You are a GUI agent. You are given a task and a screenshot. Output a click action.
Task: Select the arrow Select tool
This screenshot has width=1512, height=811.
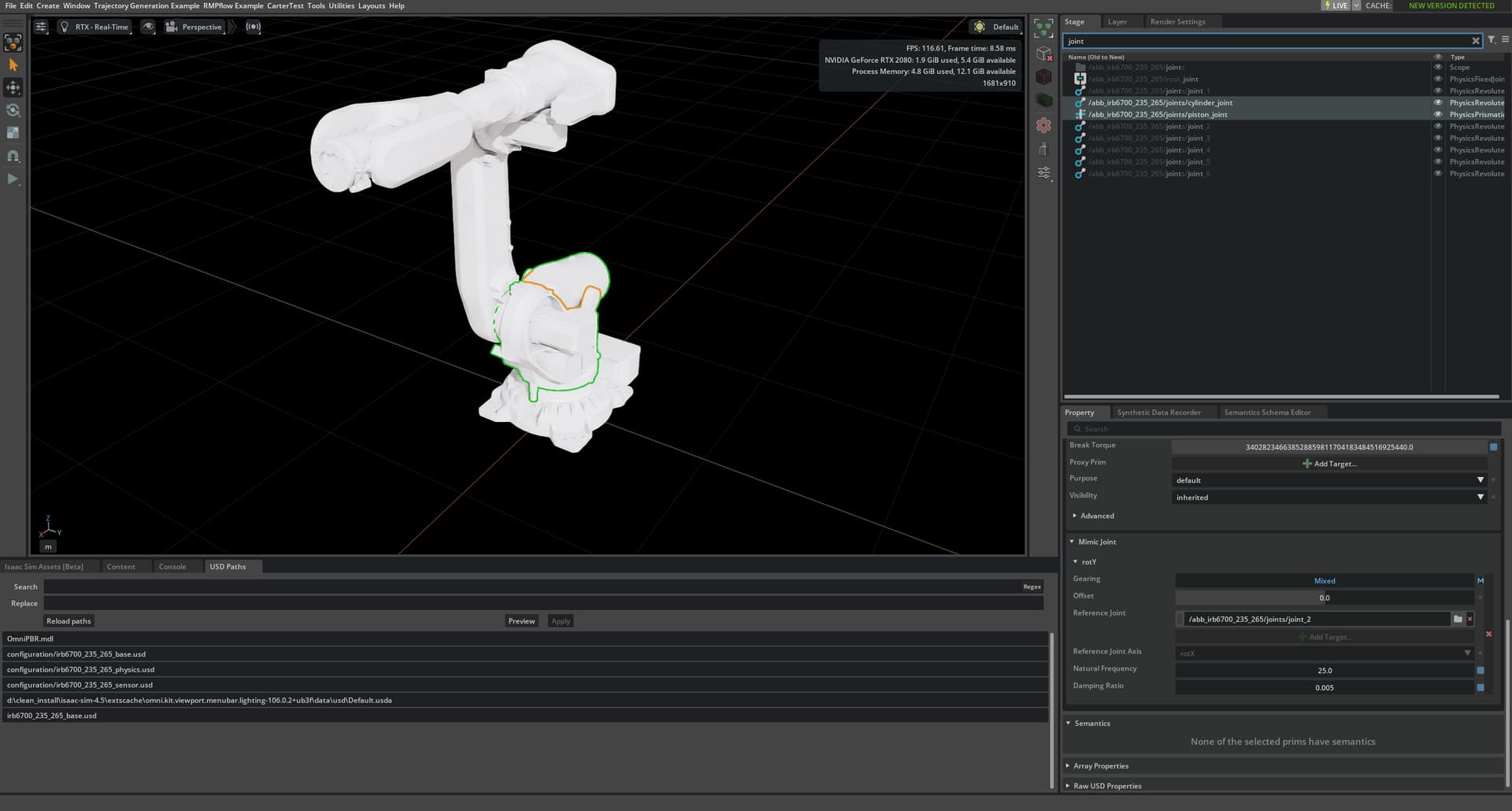tap(13, 65)
